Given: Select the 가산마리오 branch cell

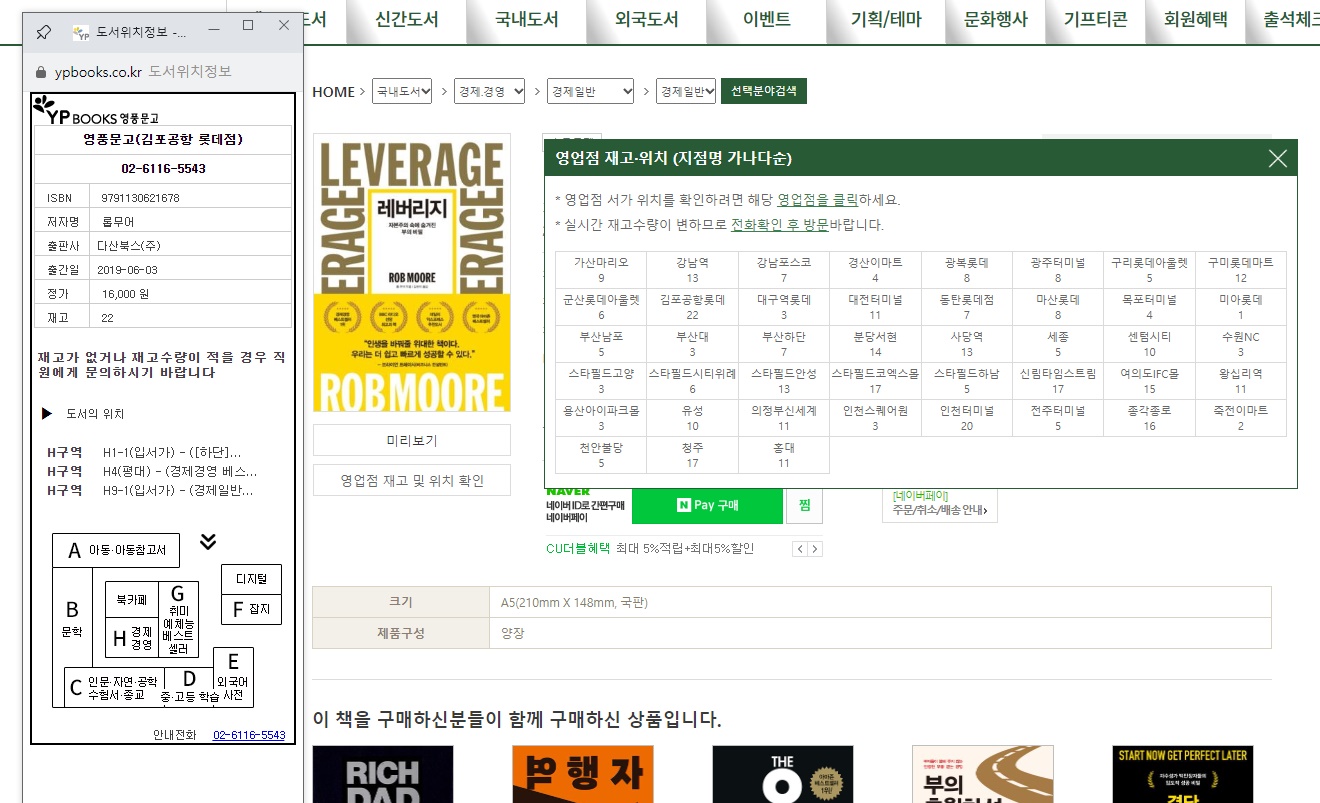Looking at the screenshot, I should click(601, 270).
